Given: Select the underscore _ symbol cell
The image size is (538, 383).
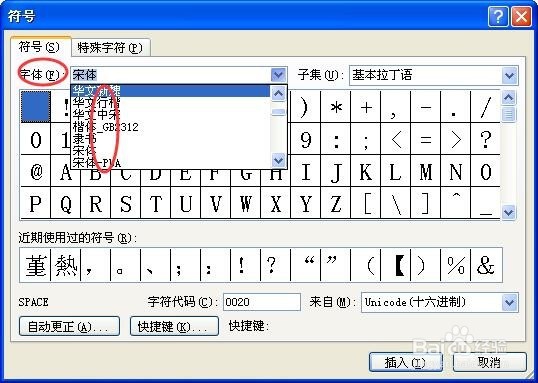Looking at the screenshot, I should click(x=486, y=203).
